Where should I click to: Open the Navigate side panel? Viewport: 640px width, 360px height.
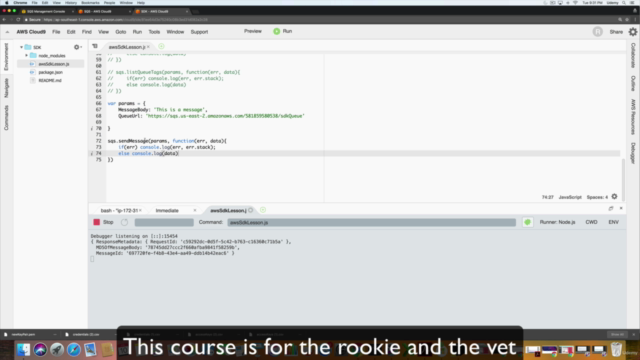(6, 88)
